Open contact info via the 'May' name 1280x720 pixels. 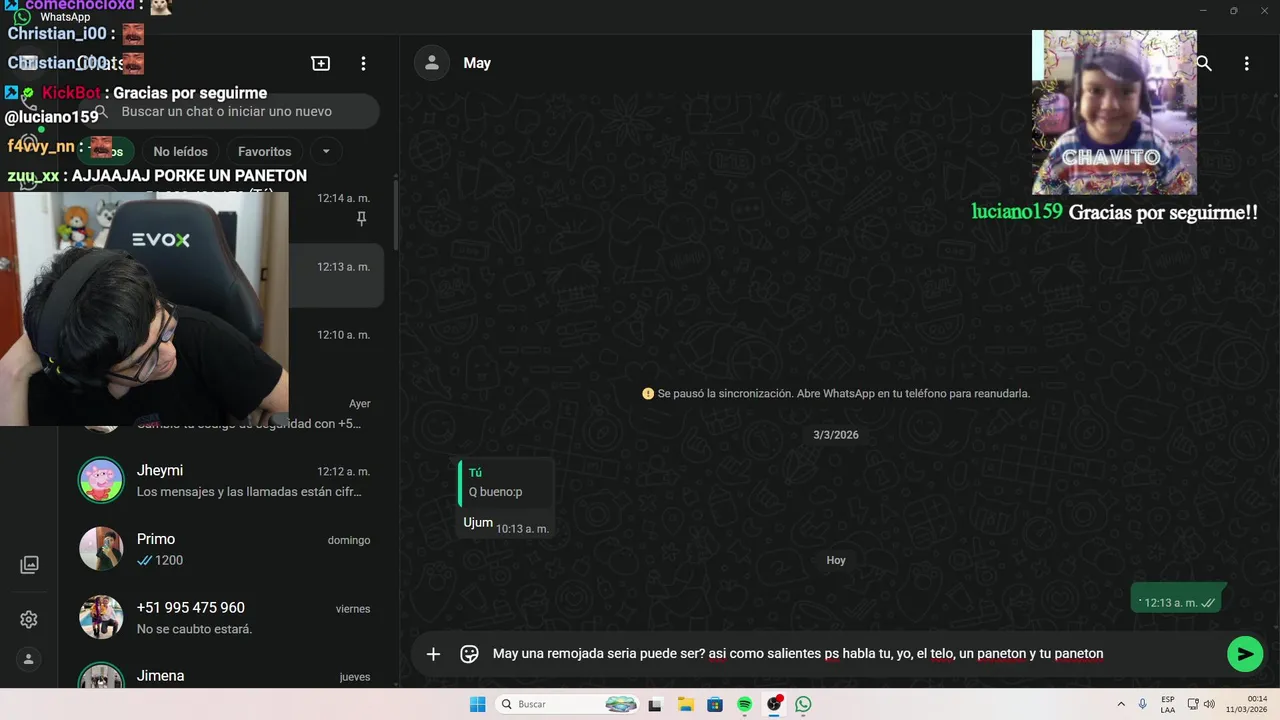coord(477,63)
